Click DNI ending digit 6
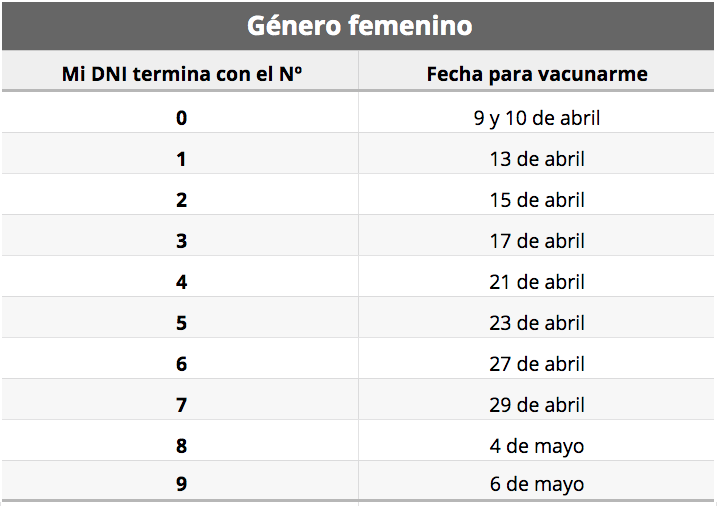The height and width of the screenshot is (506, 717). (182, 364)
